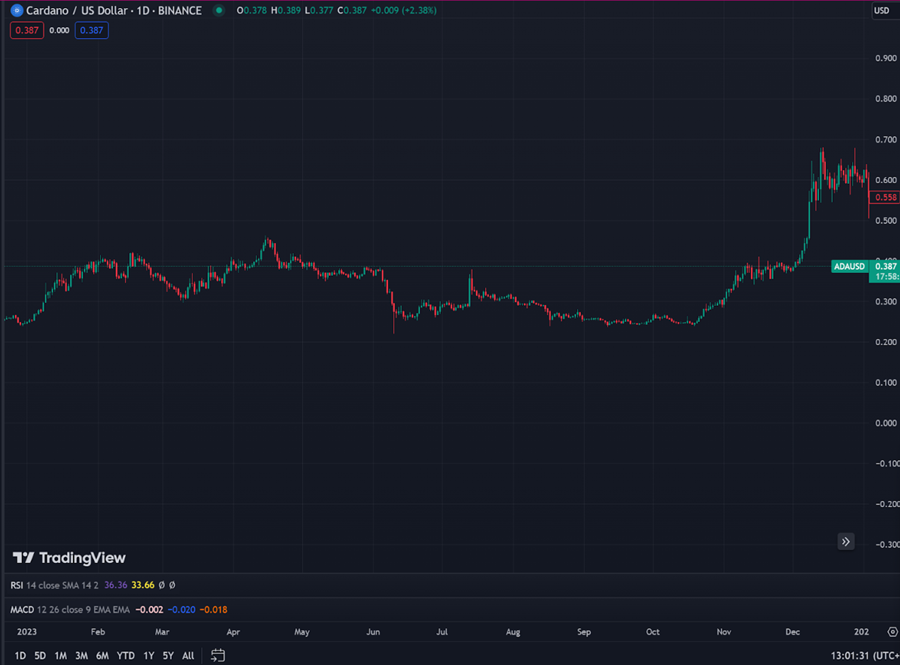Image resolution: width=900 pixels, height=665 pixels.
Task: Select the 1D time range
Action: coord(20,655)
